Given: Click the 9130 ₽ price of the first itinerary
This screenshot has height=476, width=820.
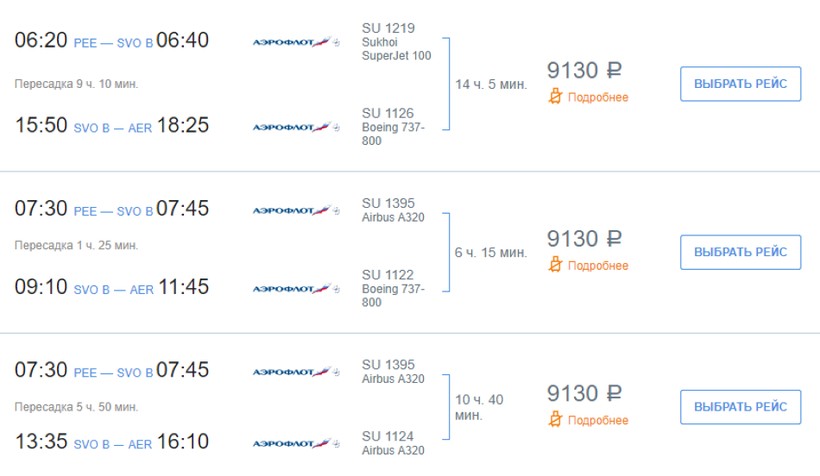Looking at the screenshot, I should [x=584, y=70].
